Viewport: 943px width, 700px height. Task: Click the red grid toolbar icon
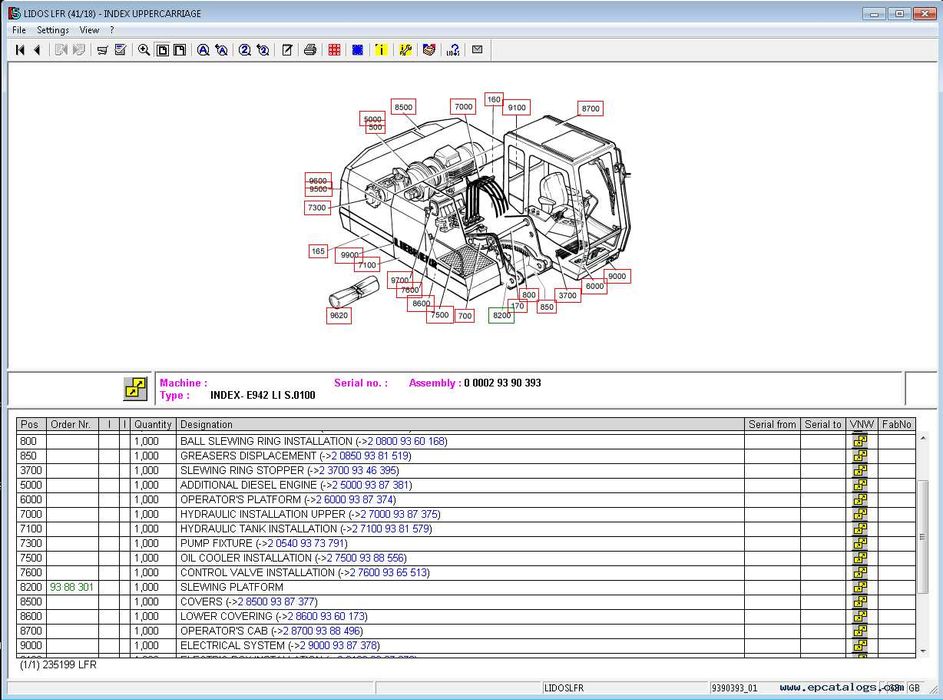tap(334, 50)
